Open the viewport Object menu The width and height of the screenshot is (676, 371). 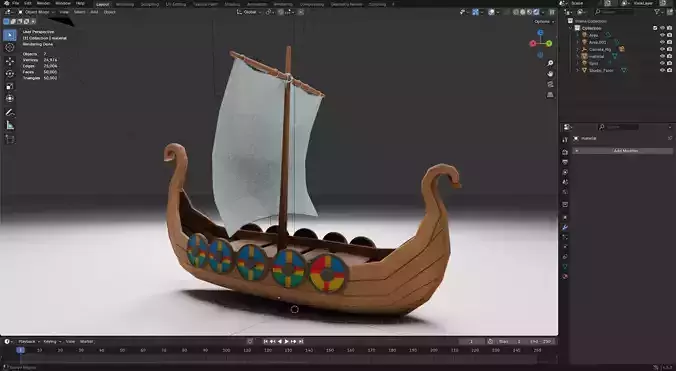pyautogui.click(x=110, y=12)
